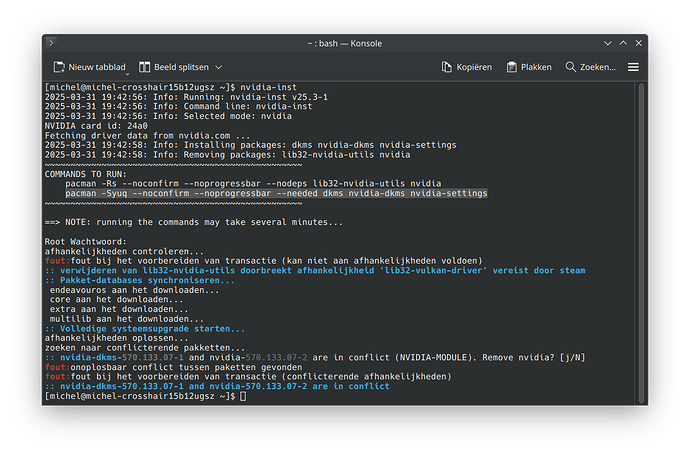Viewport: 690px width, 455px height.
Task: Click 'afhankelijkheden controleren...' line
Action: (x=124, y=252)
